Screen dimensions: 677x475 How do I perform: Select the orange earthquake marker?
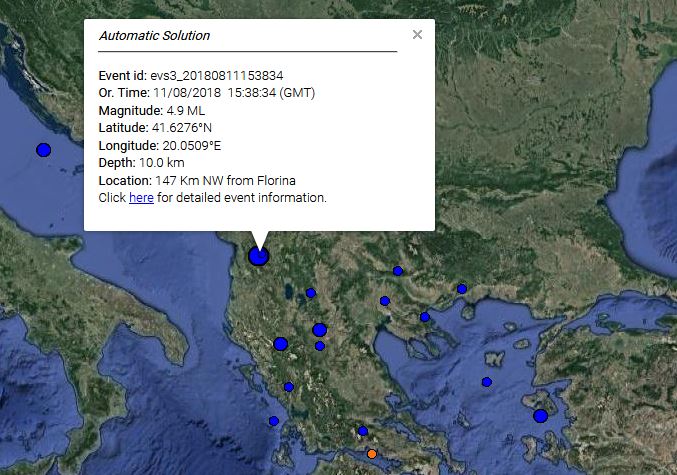372,454
